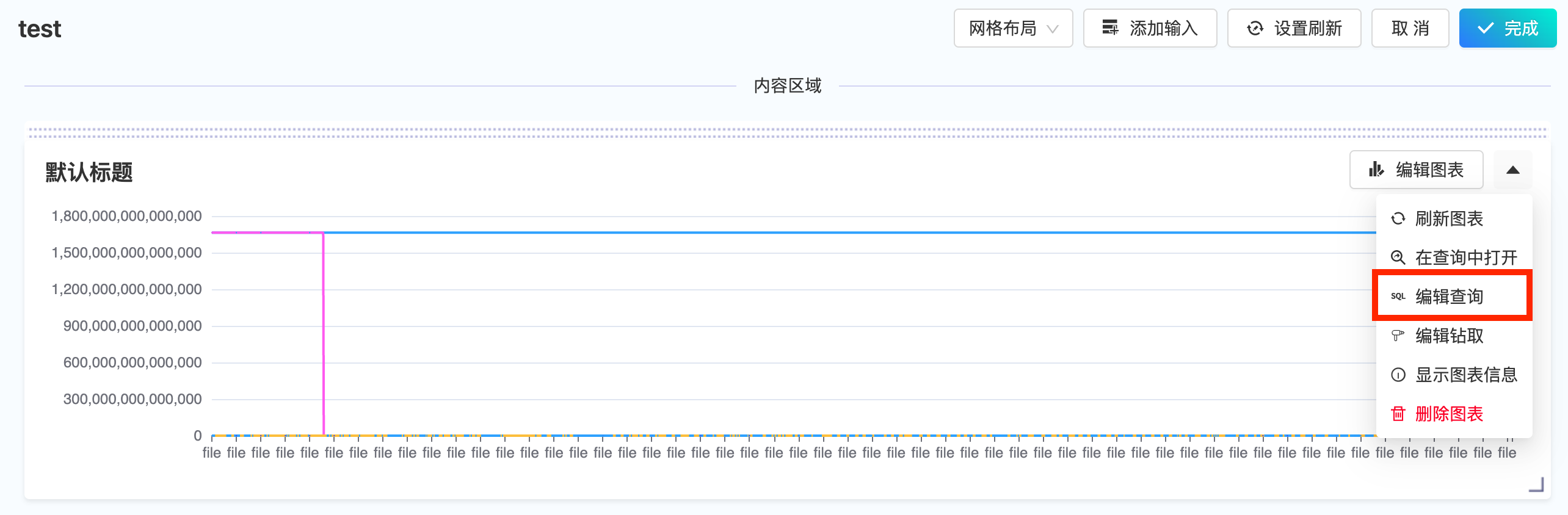The width and height of the screenshot is (1568, 515).
Task: Click the magenta vertical line in the chart
Action: 323,333
